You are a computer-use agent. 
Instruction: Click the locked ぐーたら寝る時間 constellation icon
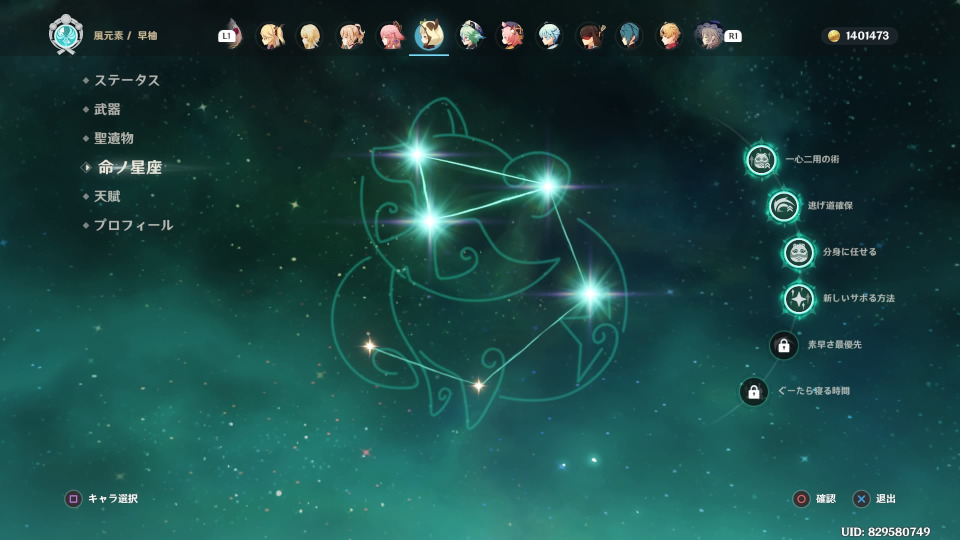pos(754,391)
